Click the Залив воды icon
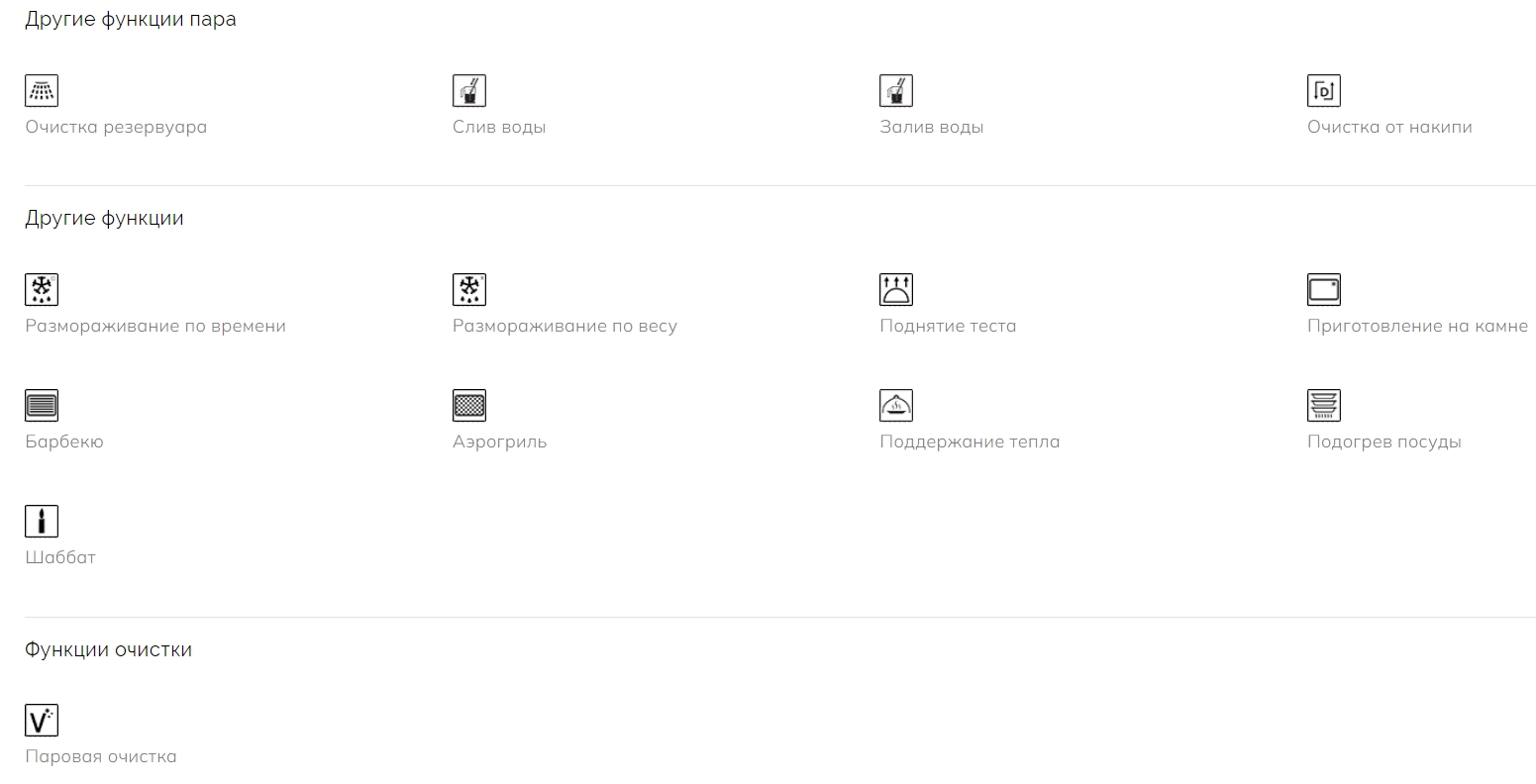Viewport: 1536px width, 784px height. [896, 91]
